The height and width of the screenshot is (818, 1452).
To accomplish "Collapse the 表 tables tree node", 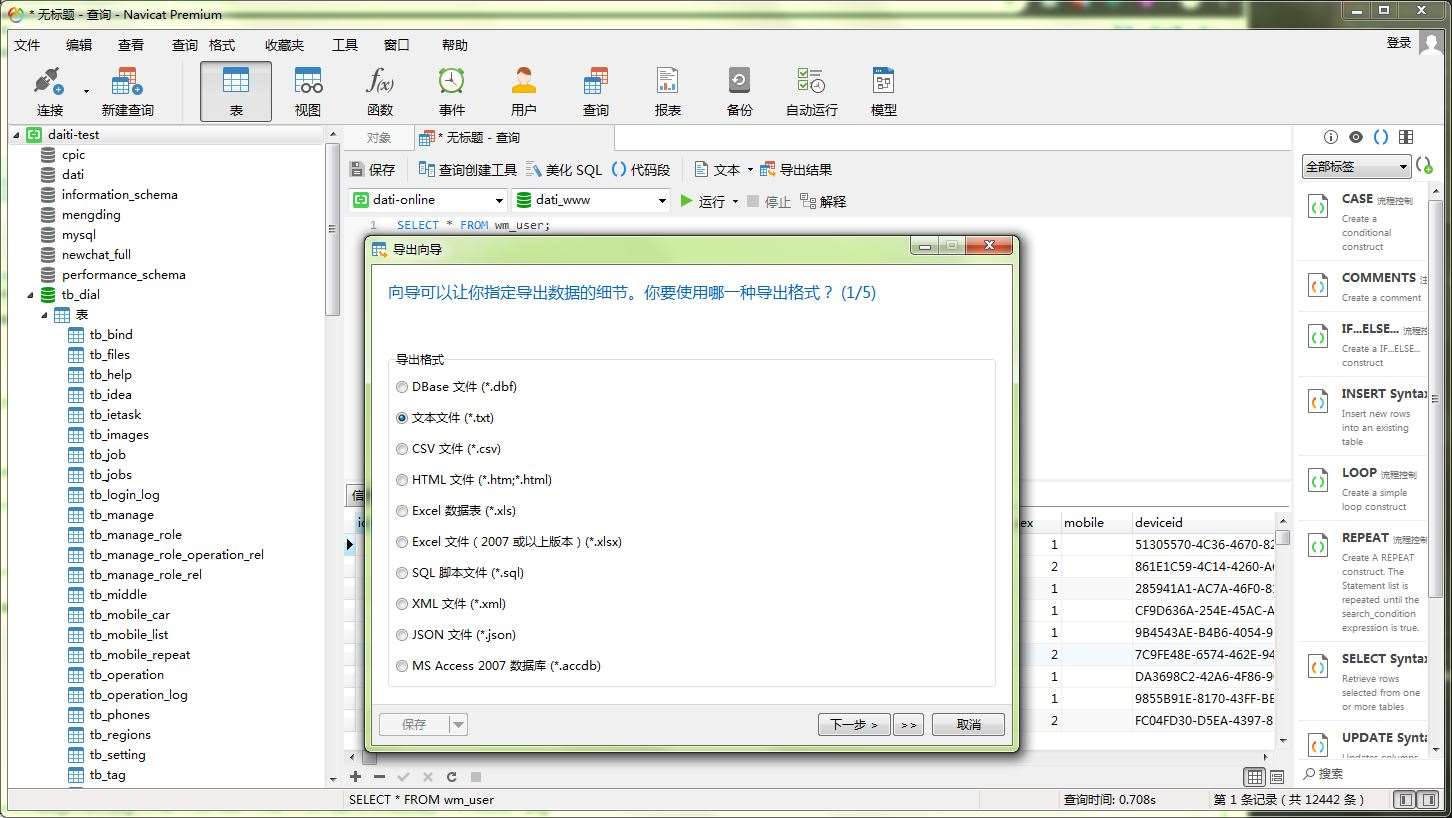I will pos(45,315).
